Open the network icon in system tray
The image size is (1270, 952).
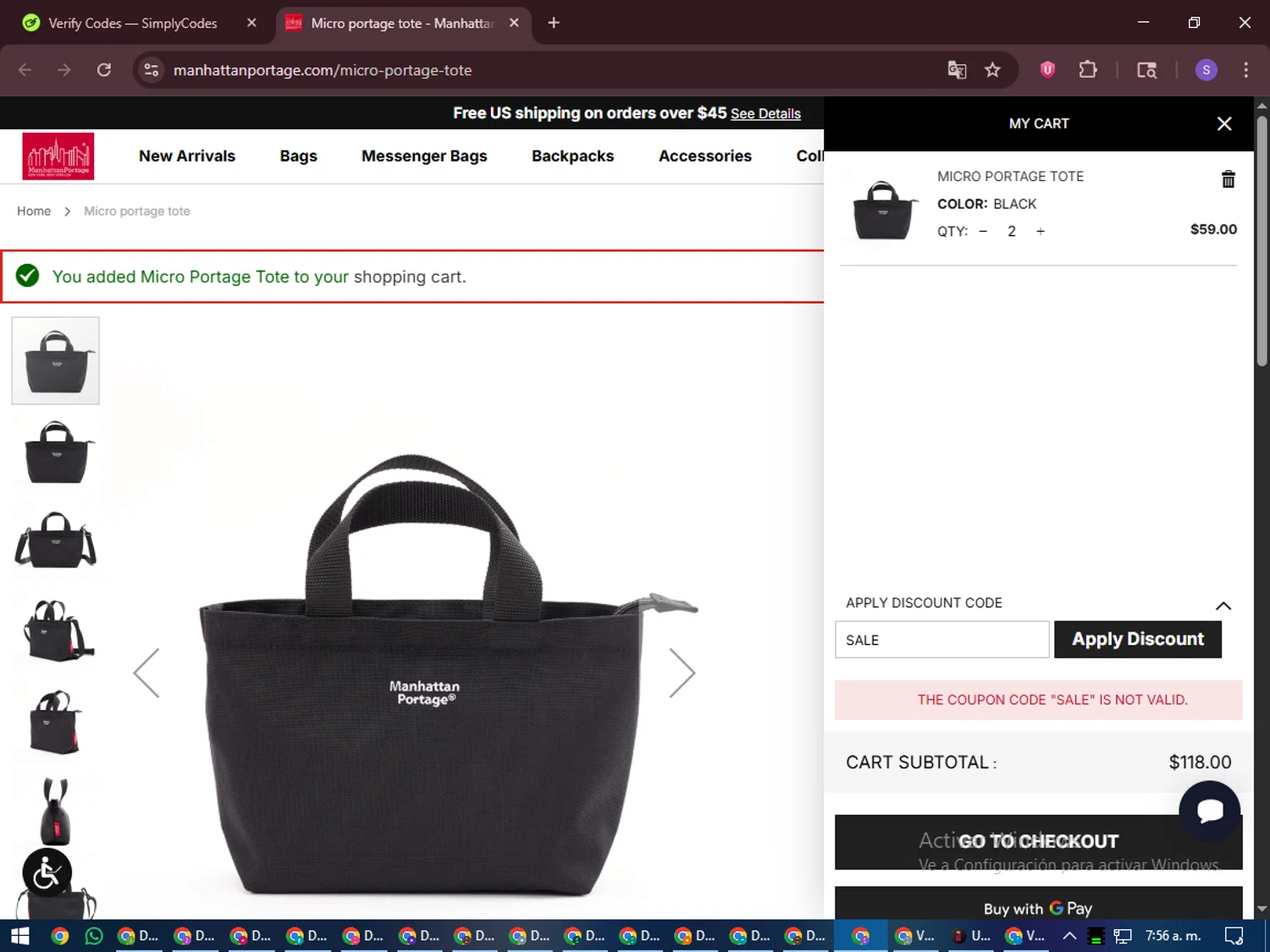click(1123, 936)
